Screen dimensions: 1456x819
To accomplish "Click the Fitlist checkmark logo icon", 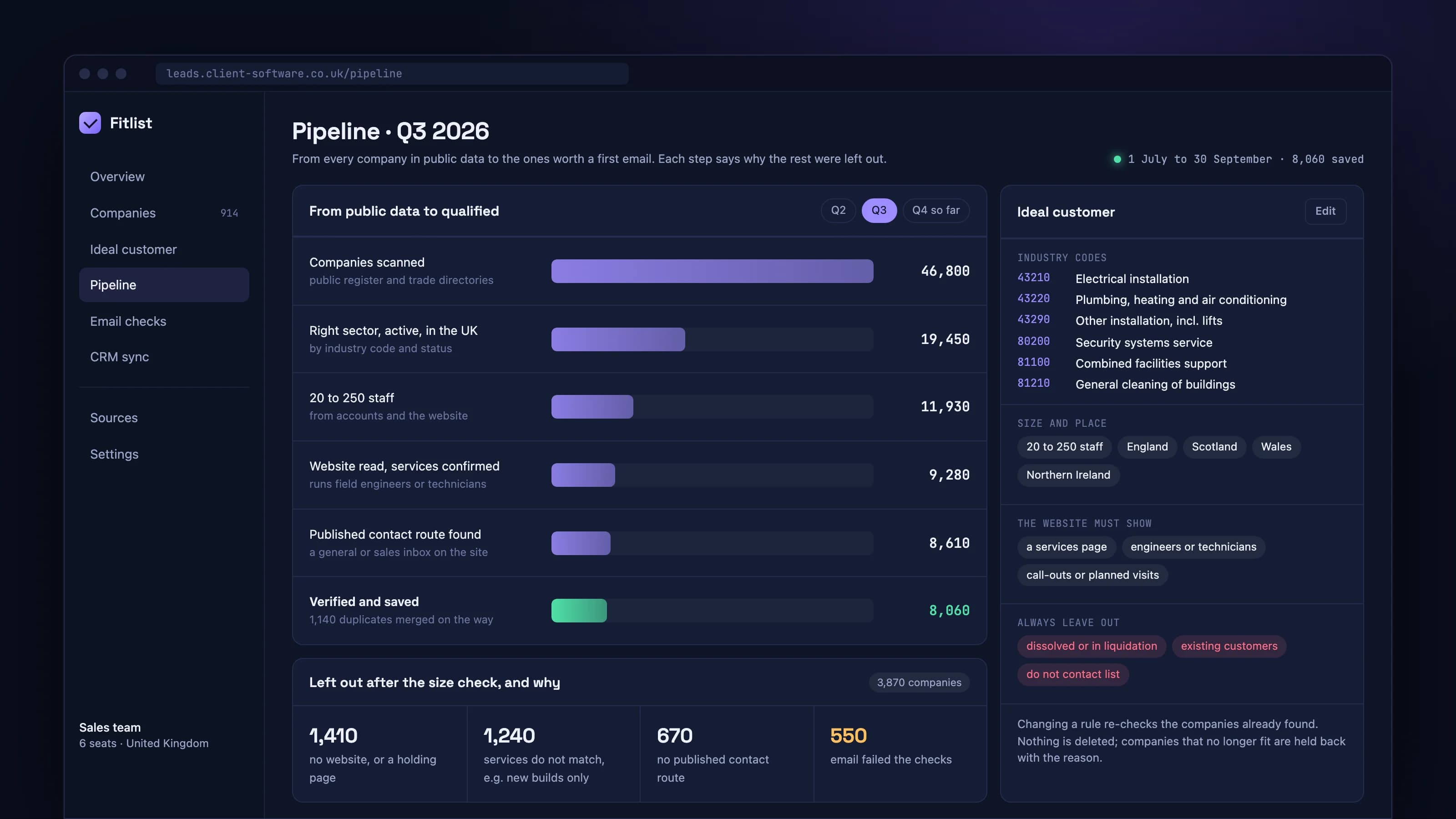I will click(90, 123).
